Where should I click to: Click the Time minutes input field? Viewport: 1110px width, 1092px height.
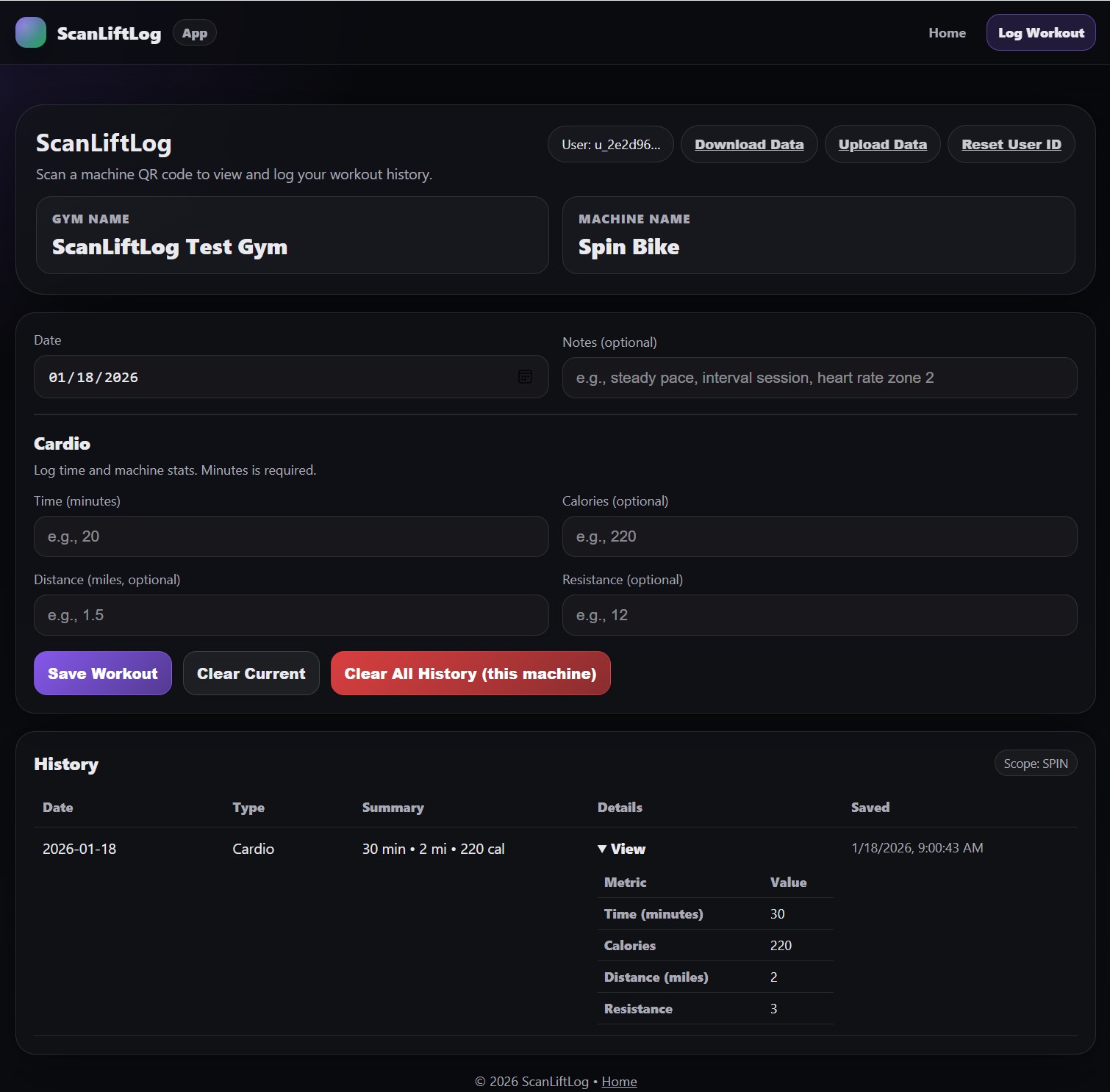pos(291,536)
